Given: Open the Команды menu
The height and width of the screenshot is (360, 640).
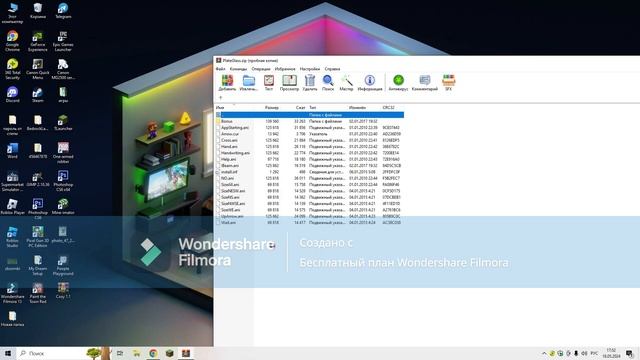Looking at the screenshot, I should [238, 69].
